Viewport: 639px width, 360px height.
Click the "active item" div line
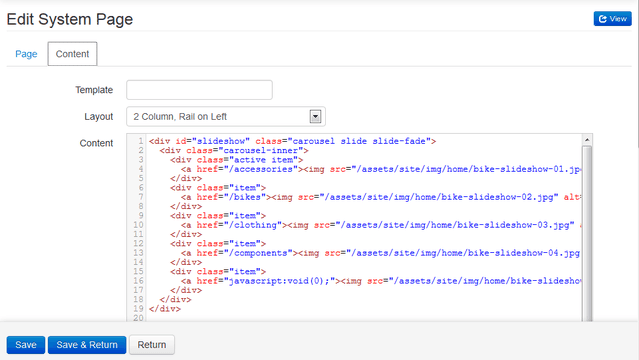point(236,160)
